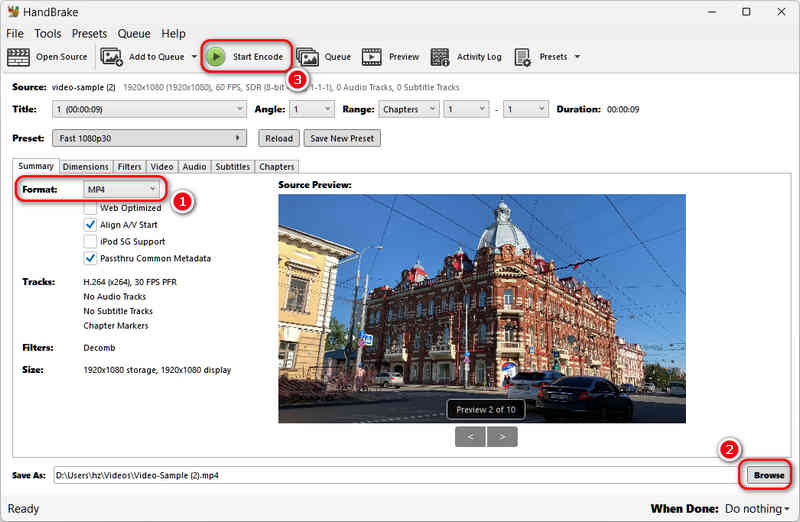Image resolution: width=800 pixels, height=522 pixels.
Task: Click the H.264 (x264), 30 FPS PFR text
Action: [130, 282]
